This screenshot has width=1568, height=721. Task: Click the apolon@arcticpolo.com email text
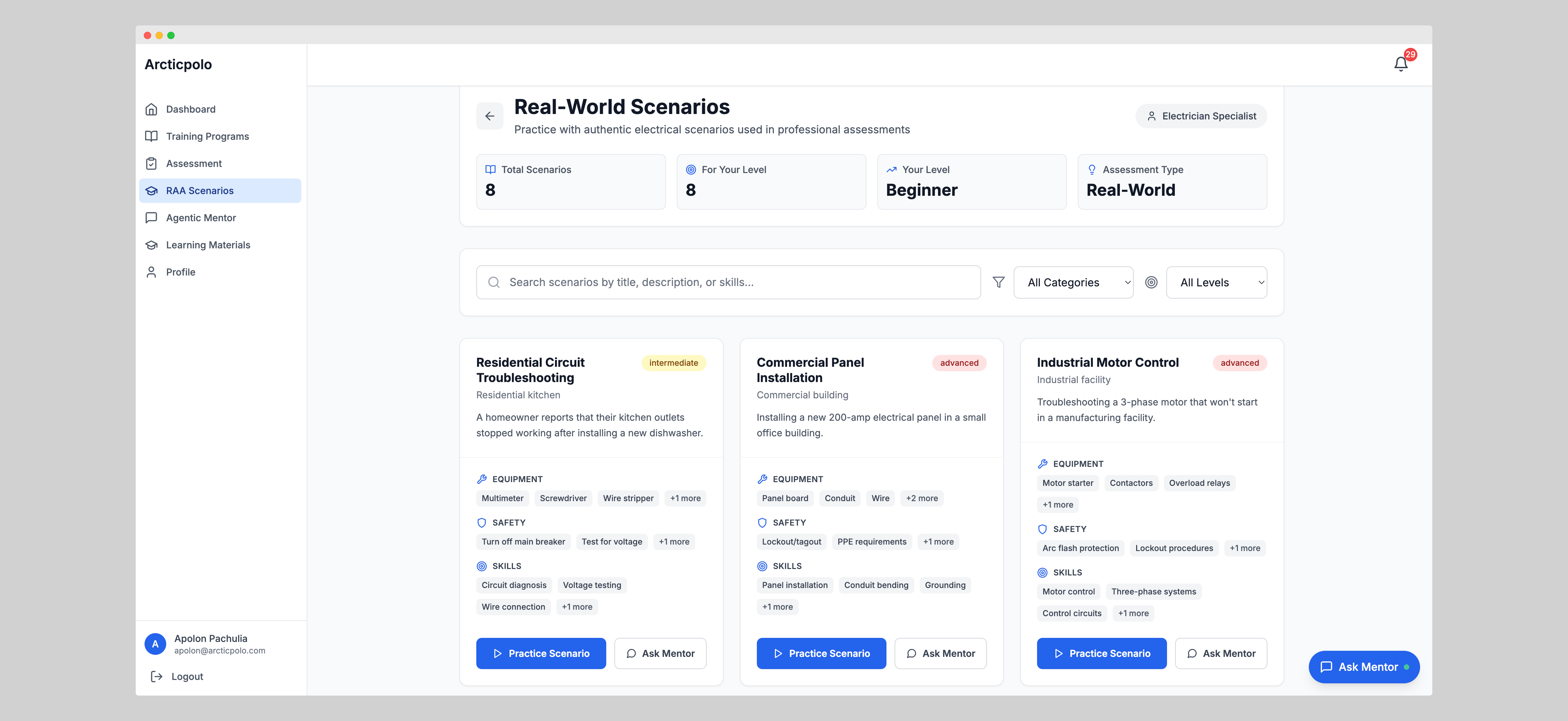click(x=220, y=650)
